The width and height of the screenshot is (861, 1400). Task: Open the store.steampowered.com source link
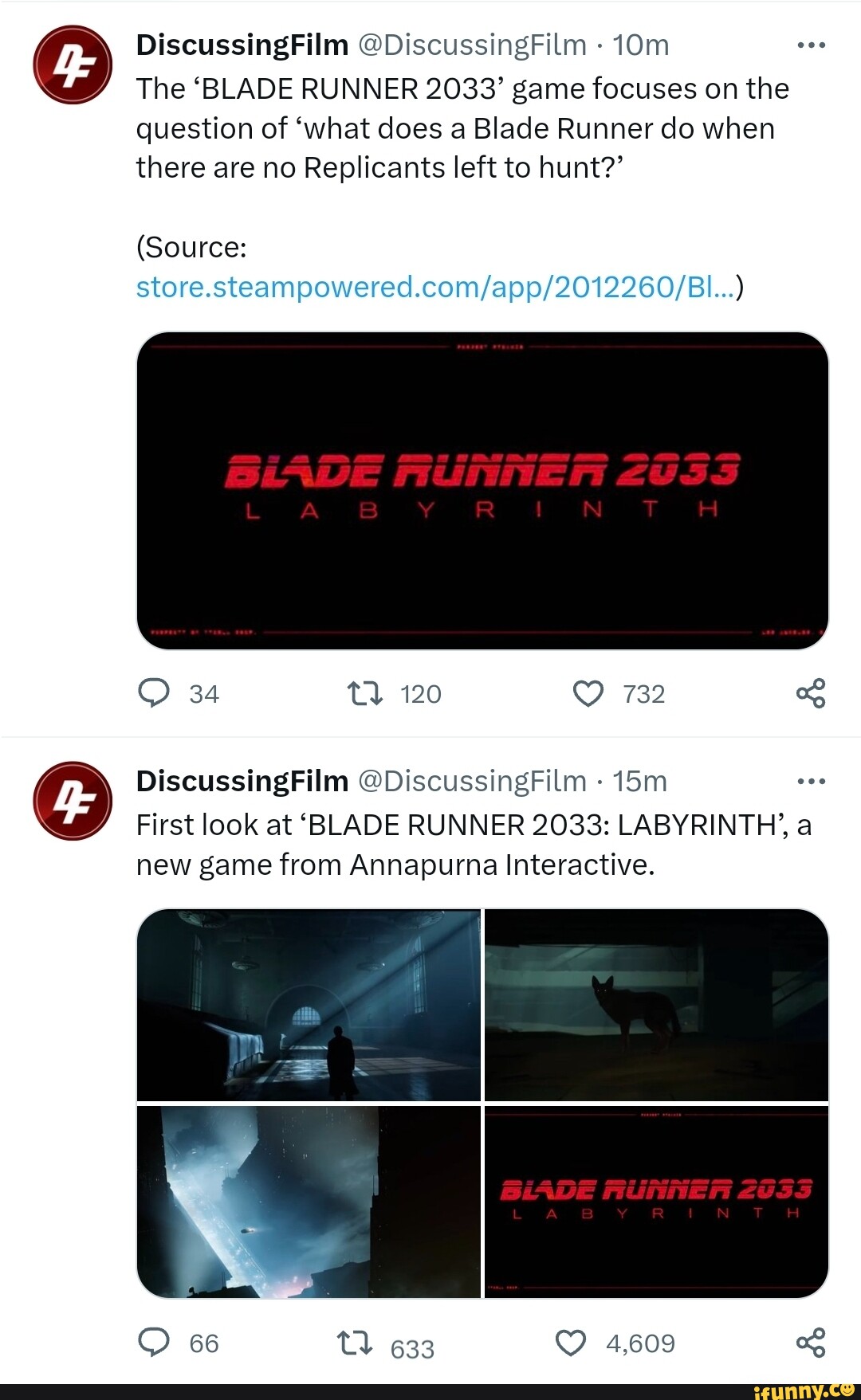pos(435,287)
